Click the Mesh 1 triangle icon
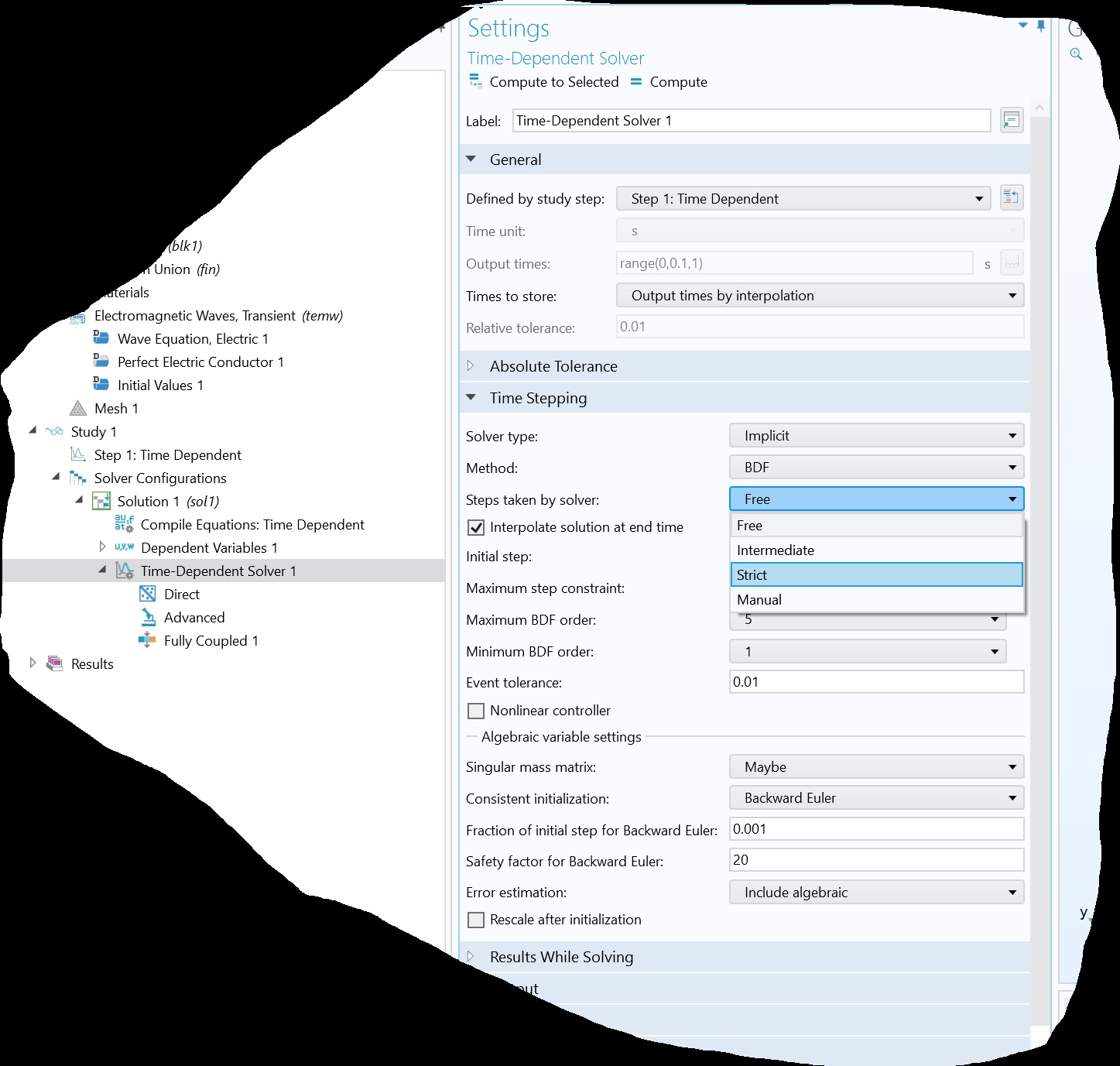Screen dimensions: 1120x1066 point(78,408)
